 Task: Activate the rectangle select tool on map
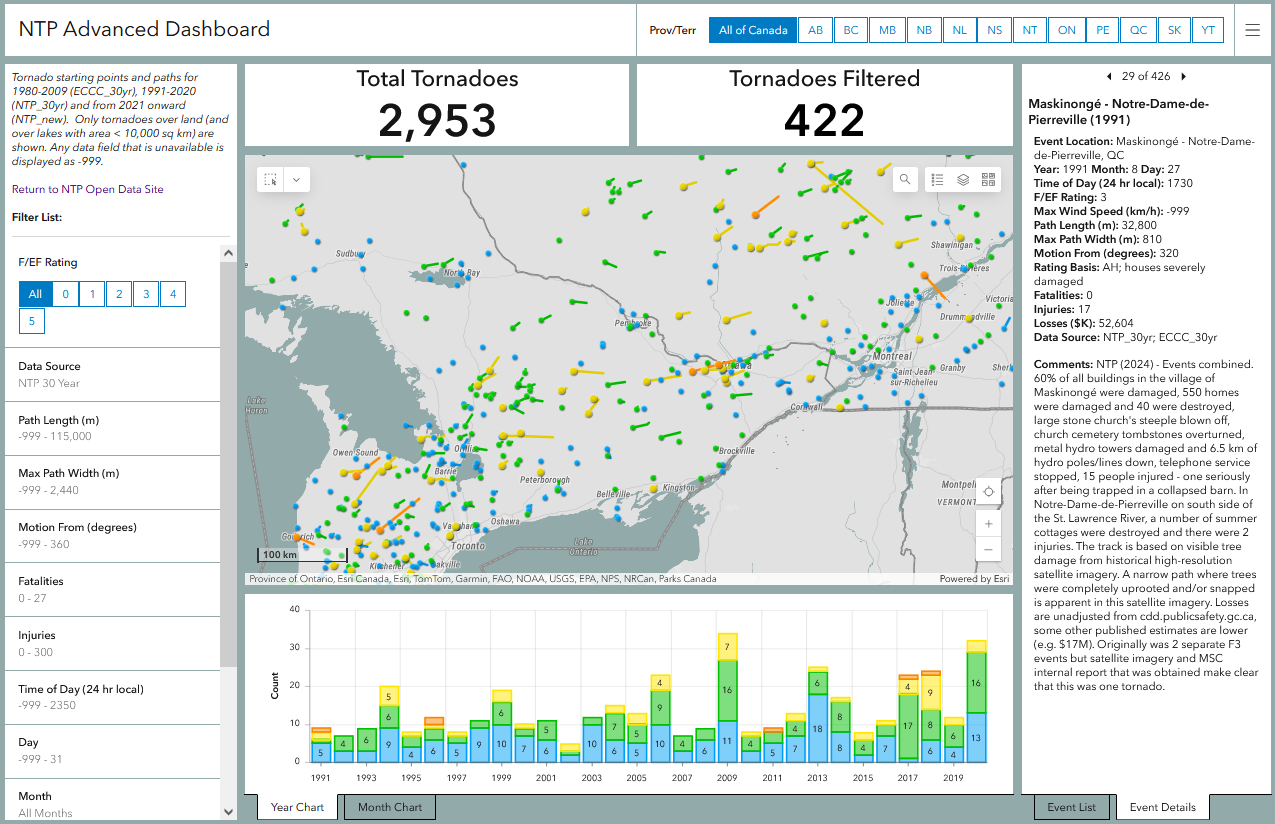click(271, 179)
